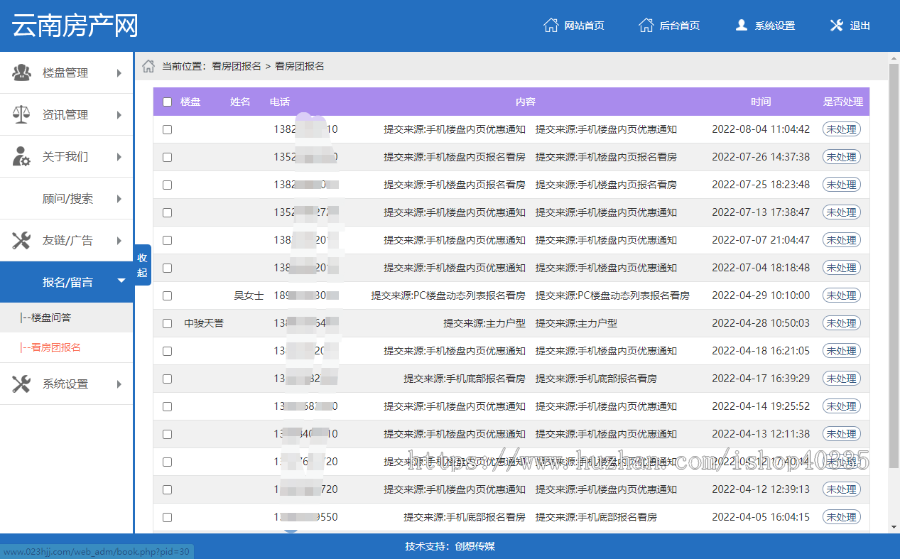The image size is (900, 559).
Task: Click the 时间 column header
Action: point(761,102)
